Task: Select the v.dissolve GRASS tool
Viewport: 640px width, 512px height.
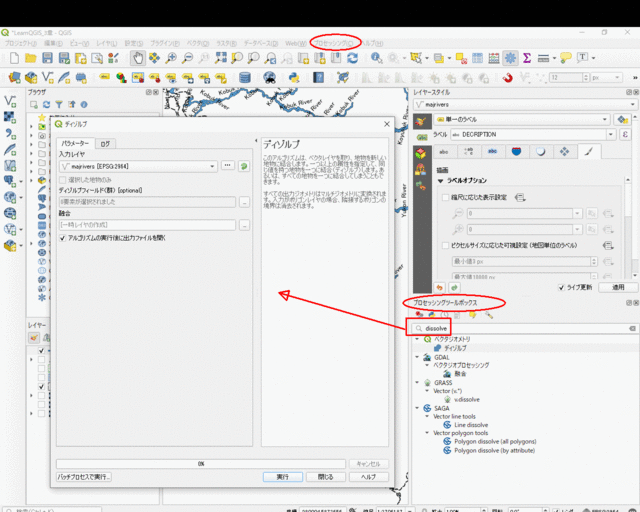Action: (467, 399)
